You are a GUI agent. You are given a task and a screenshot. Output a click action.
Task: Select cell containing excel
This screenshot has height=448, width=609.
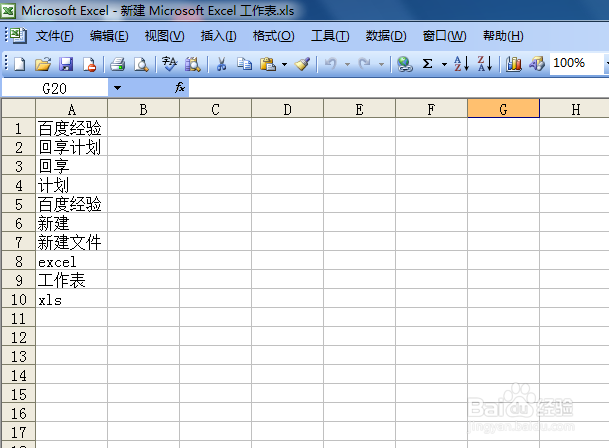(x=71, y=261)
